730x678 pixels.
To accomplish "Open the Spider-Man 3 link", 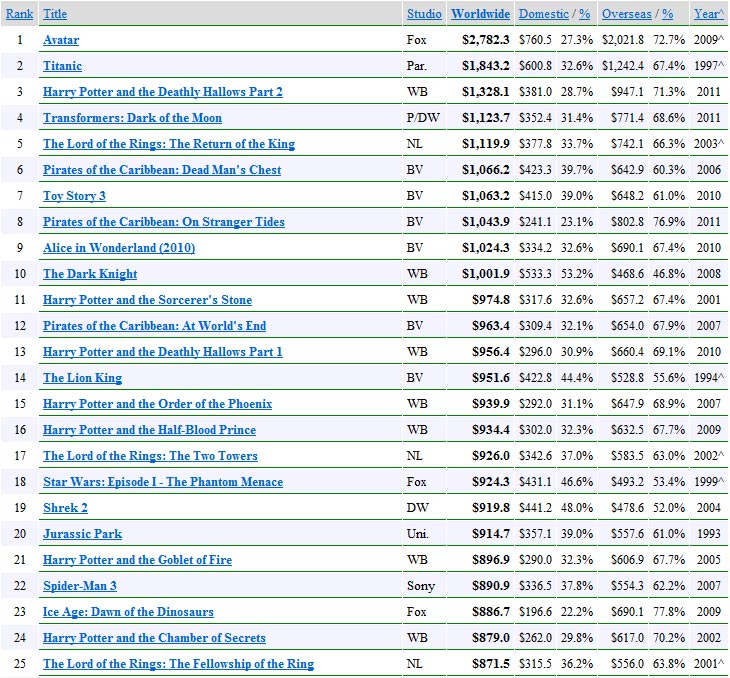I will coord(80,586).
